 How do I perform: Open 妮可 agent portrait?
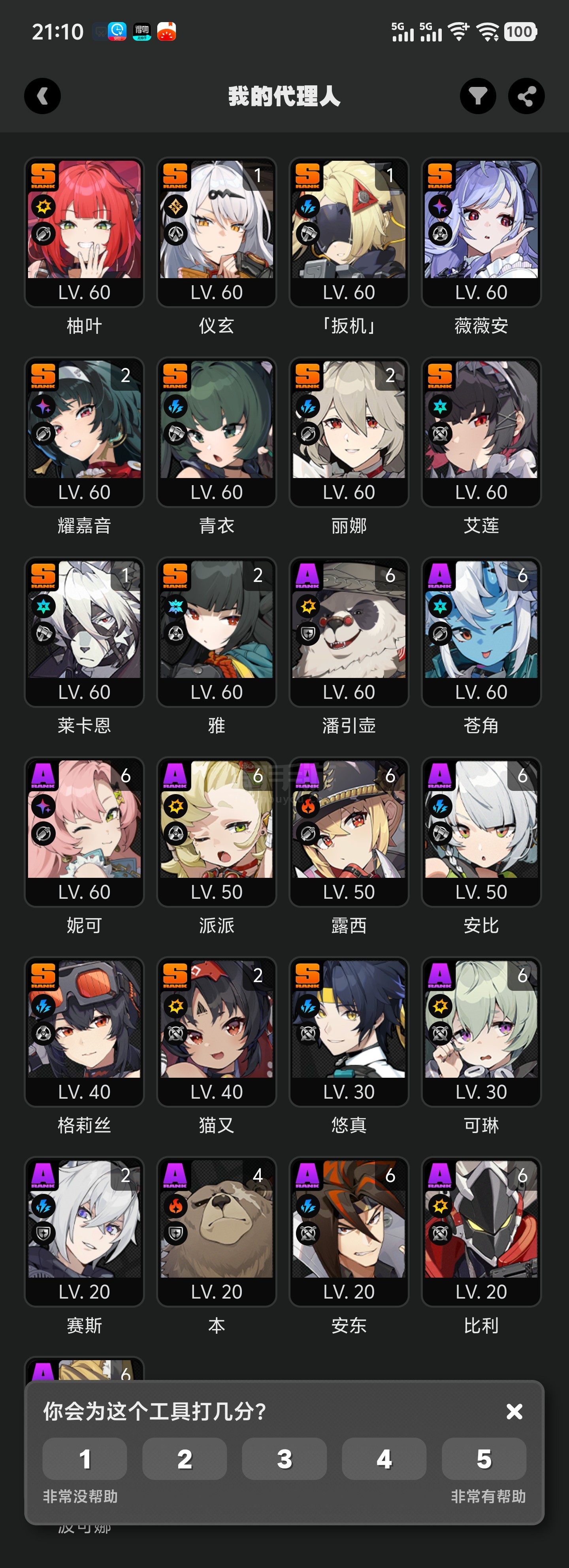[84, 832]
